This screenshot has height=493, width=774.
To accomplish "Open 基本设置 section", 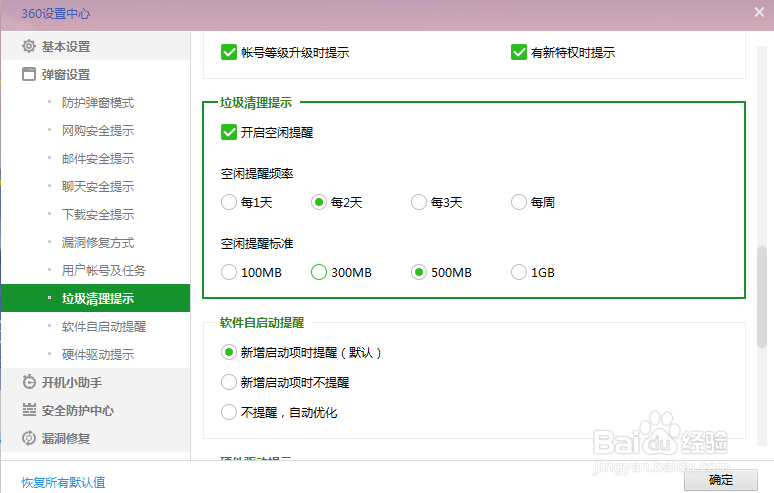I will coord(96,46).
